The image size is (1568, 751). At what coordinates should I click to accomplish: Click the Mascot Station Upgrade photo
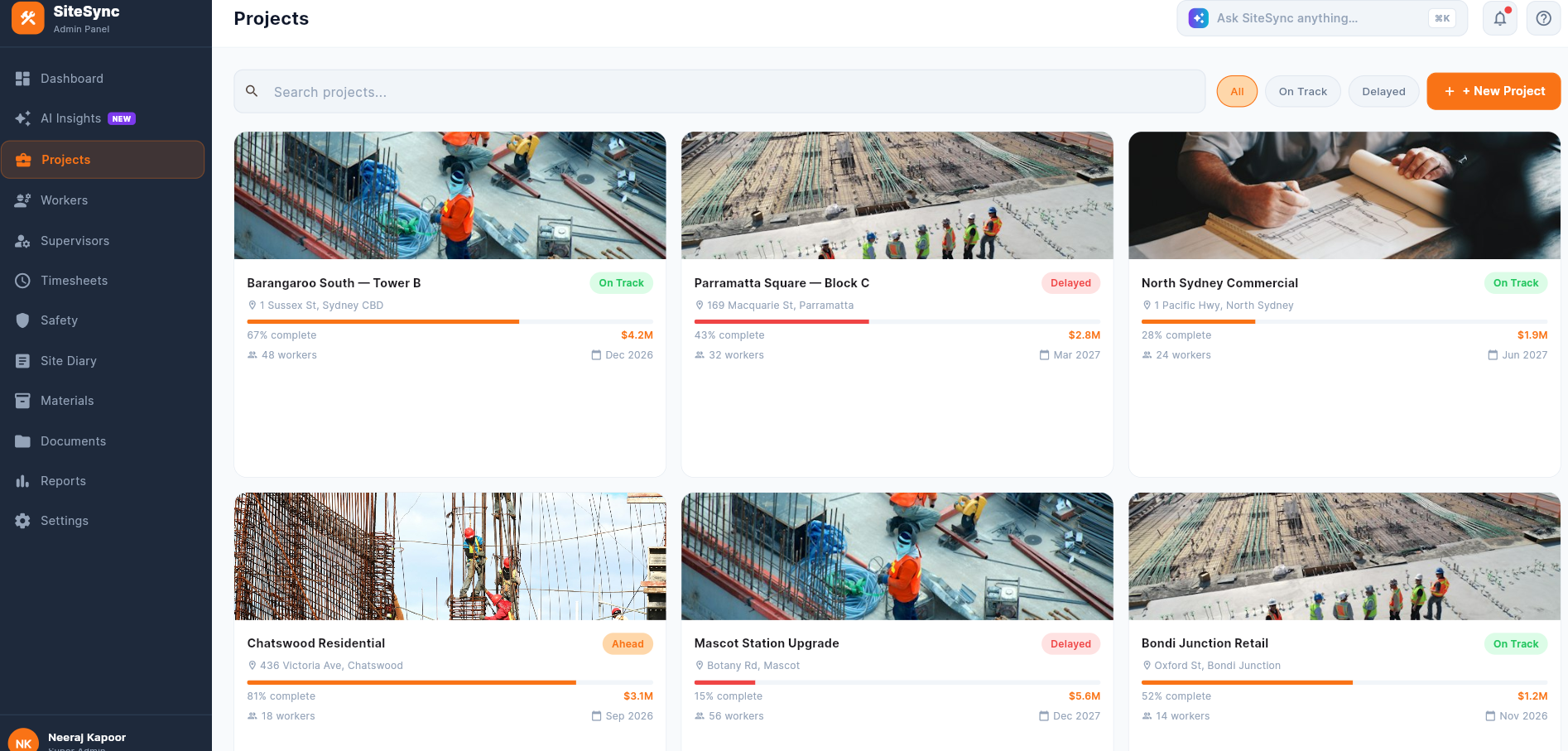897,556
